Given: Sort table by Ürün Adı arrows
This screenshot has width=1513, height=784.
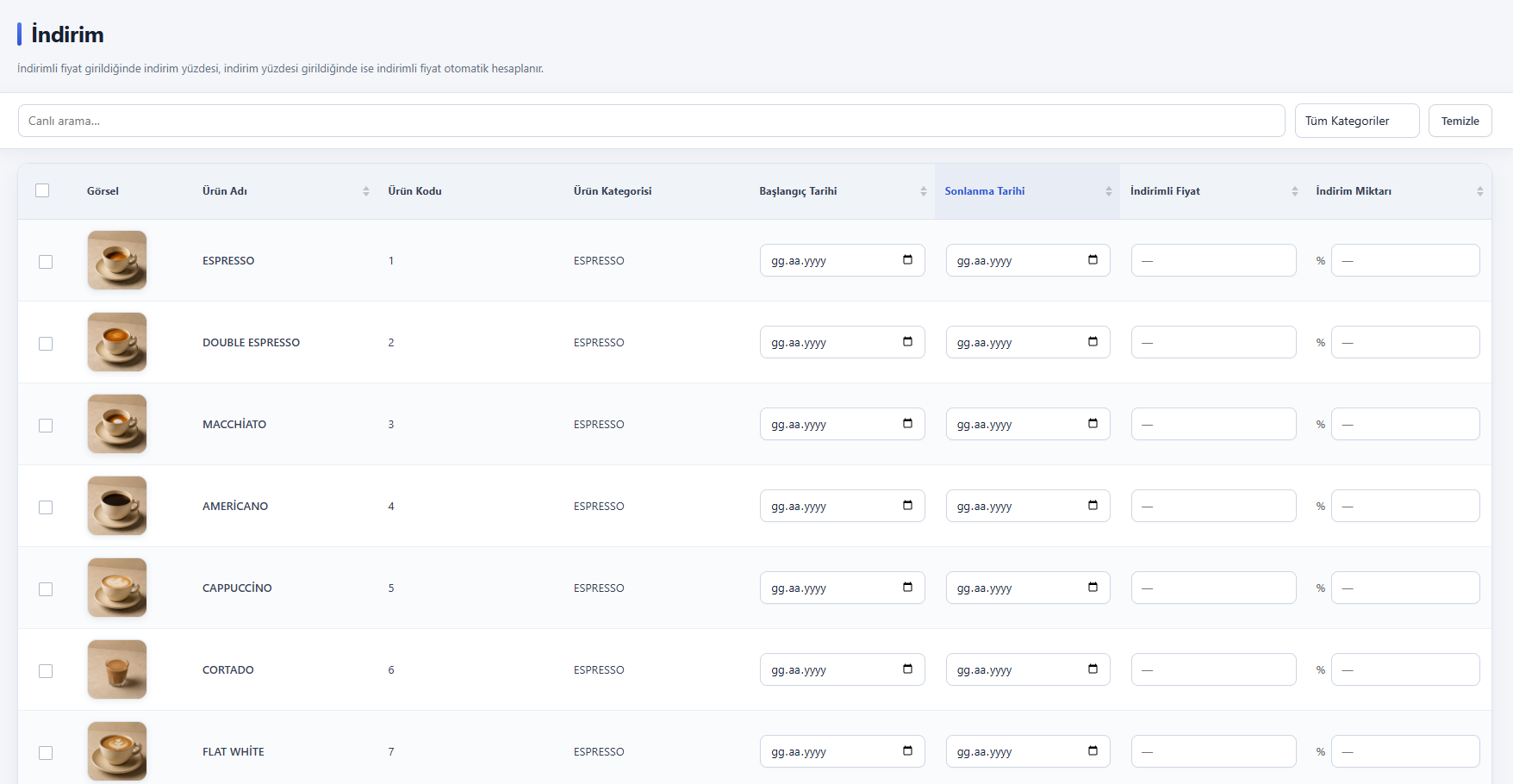Looking at the screenshot, I should coord(366,191).
